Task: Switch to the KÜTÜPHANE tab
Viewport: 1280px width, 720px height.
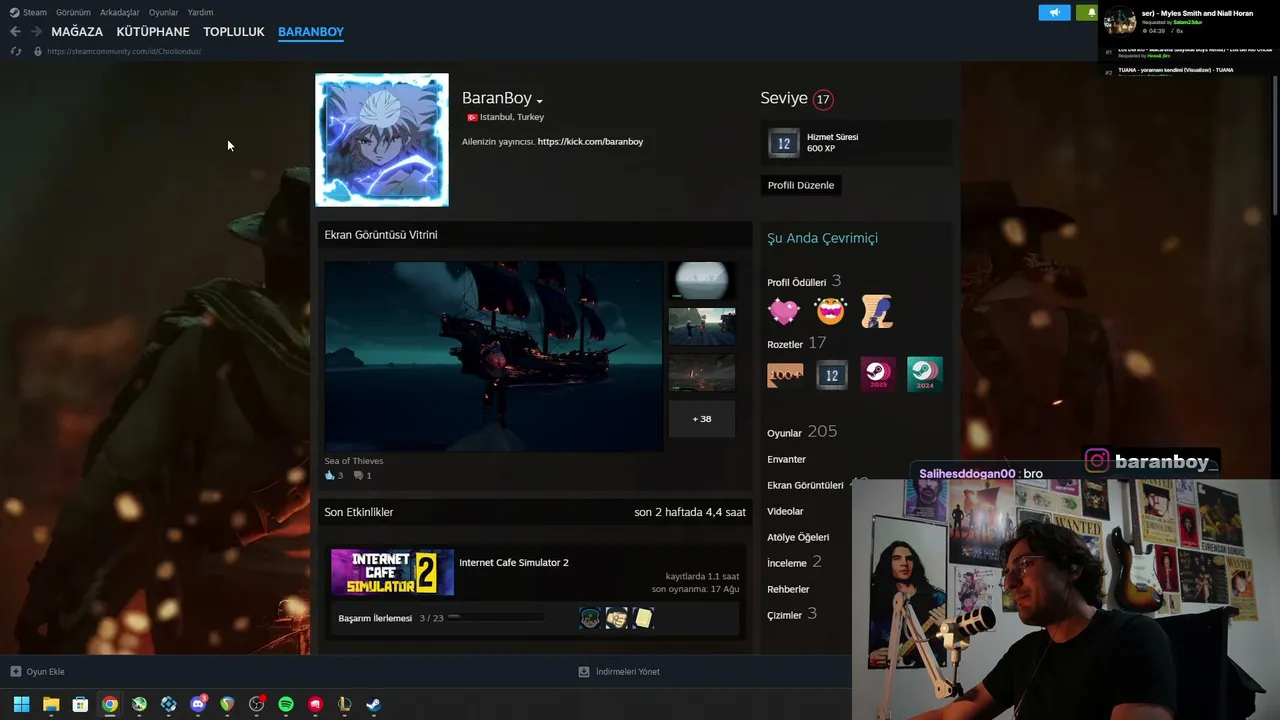Action: click(153, 32)
